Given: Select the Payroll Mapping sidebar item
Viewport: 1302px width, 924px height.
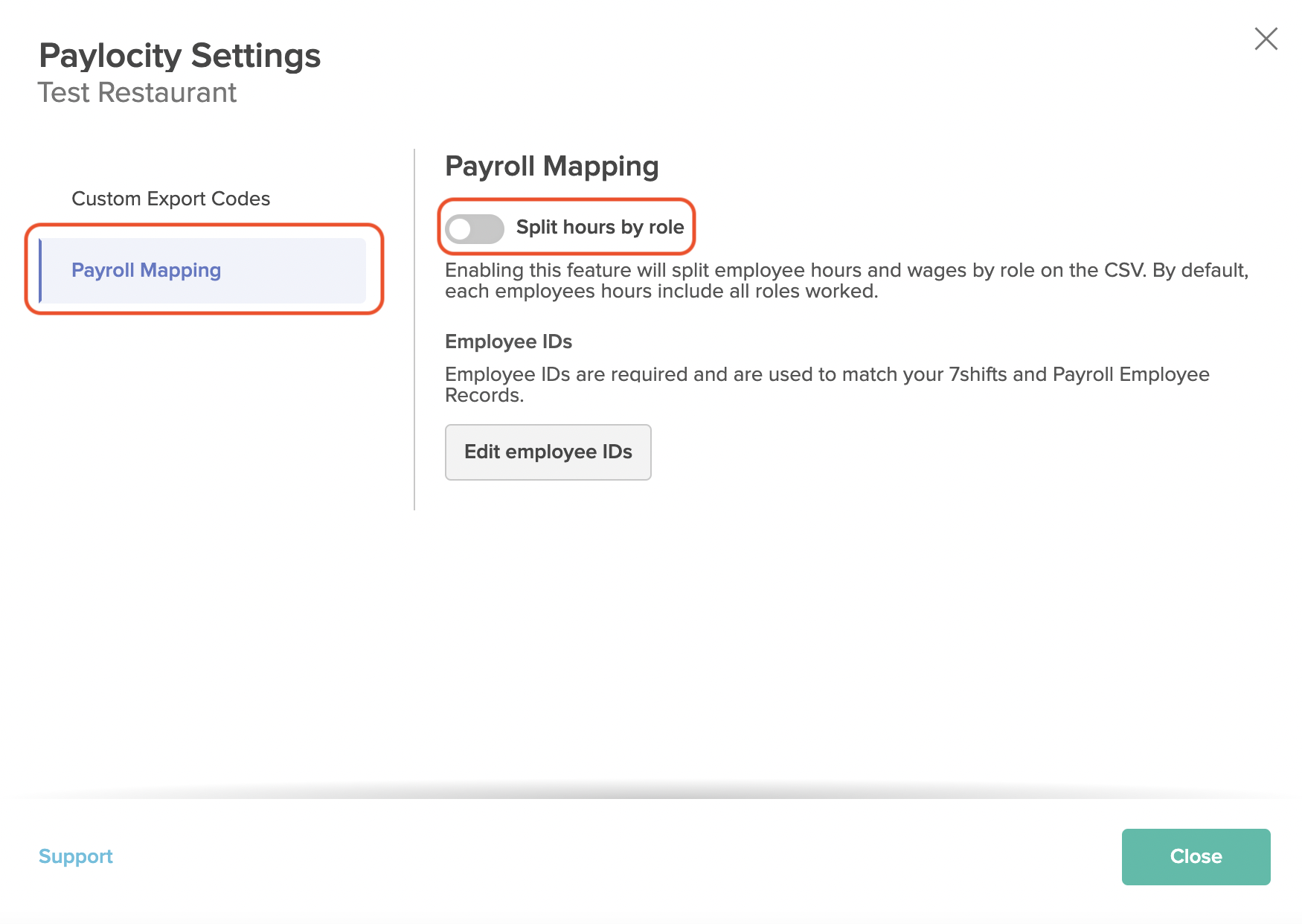Looking at the screenshot, I should point(202,270).
